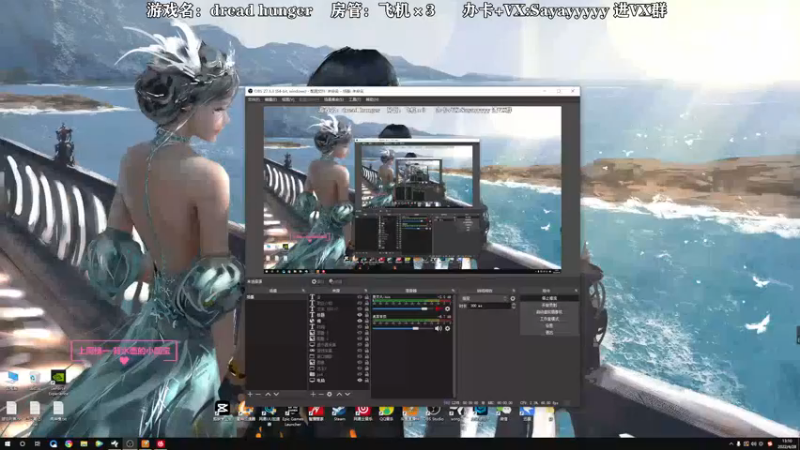The image size is (800, 450).
Task: Open the scene transition type dropdown
Action: pos(484,298)
